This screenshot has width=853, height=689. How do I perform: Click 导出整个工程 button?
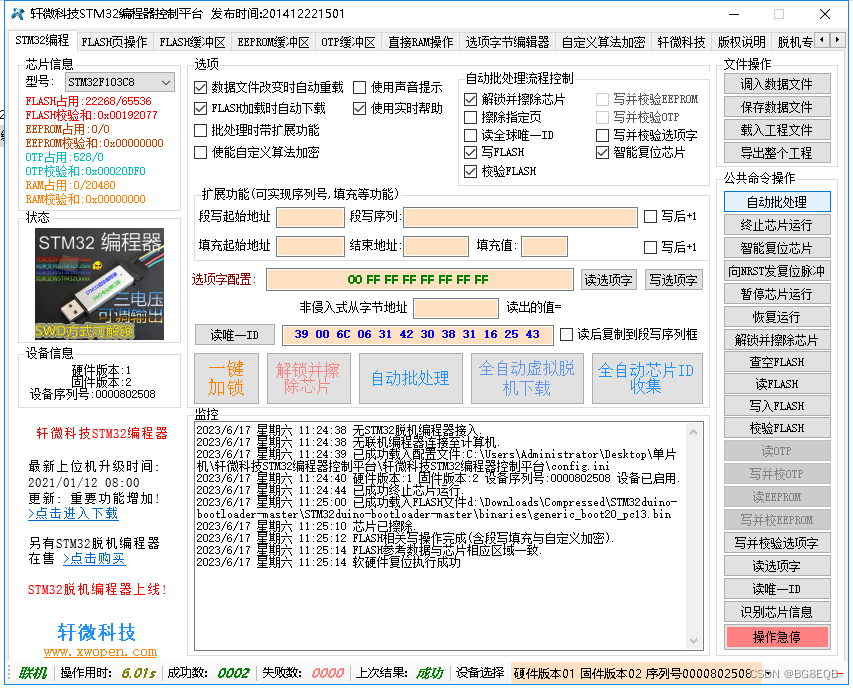pyautogui.click(x=777, y=153)
